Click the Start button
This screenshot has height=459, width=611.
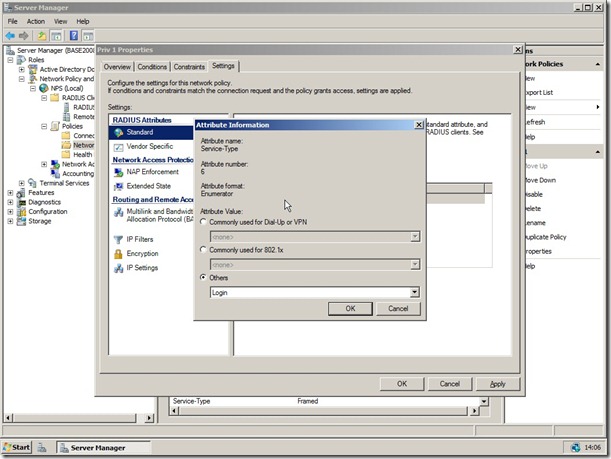point(17,447)
